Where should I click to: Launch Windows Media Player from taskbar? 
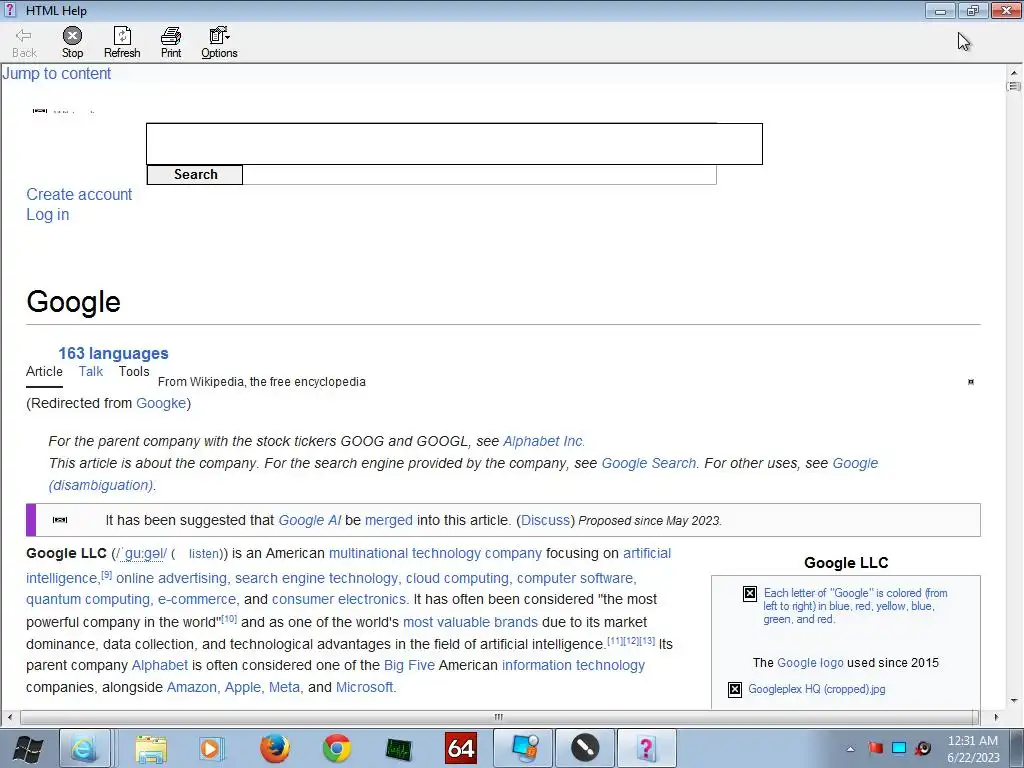[211, 748]
